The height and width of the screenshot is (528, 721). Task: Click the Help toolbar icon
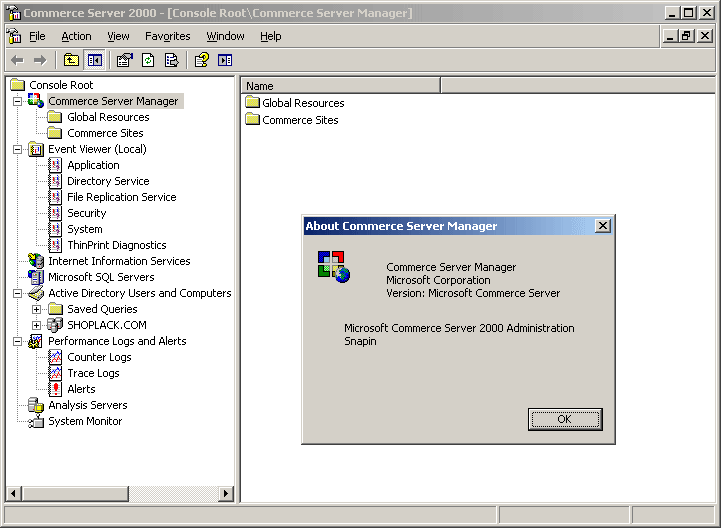[201, 60]
